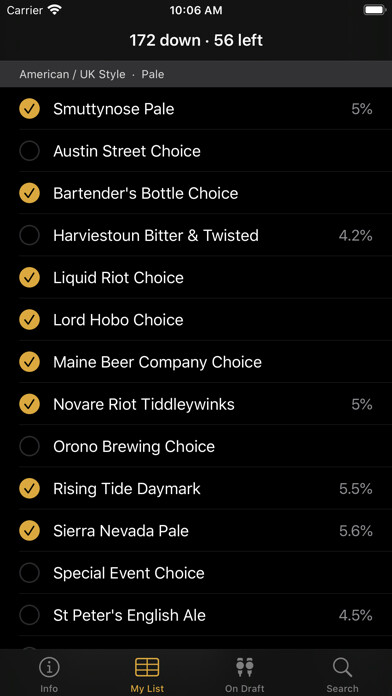This screenshot has height=696, width=392.
Task: Tap the 172 down 56 left title
Action: pyautogui.click(x=196, y=40)
